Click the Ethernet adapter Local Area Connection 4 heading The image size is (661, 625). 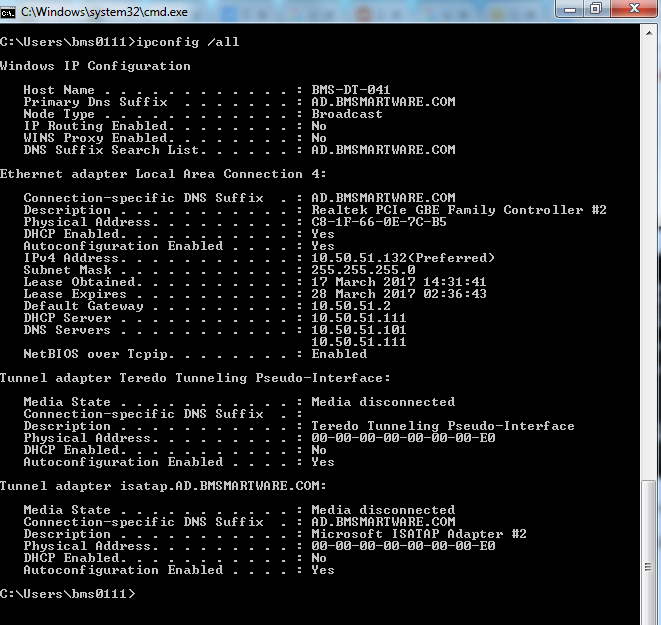pos(163,174)
